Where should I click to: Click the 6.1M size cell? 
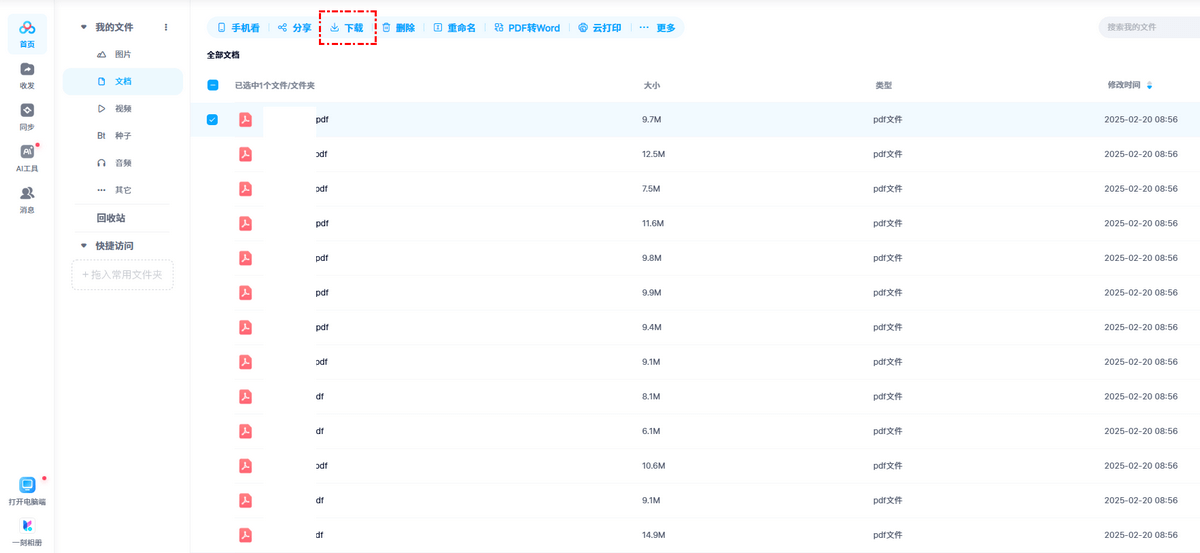651,431
